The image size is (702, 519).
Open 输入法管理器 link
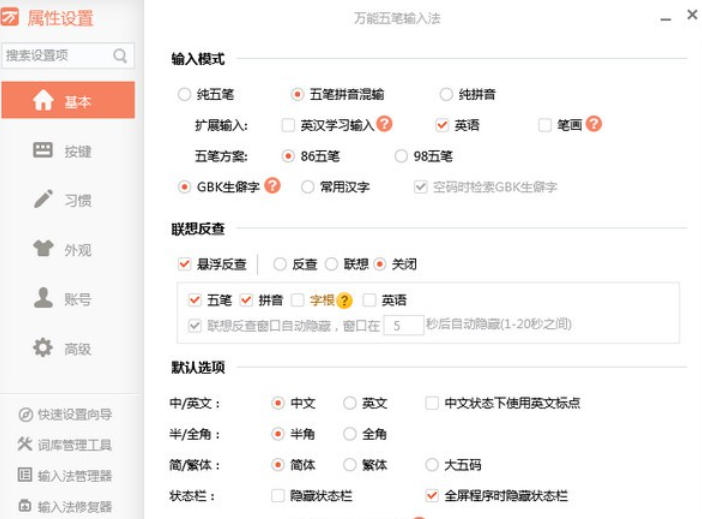tap(74, 476)
